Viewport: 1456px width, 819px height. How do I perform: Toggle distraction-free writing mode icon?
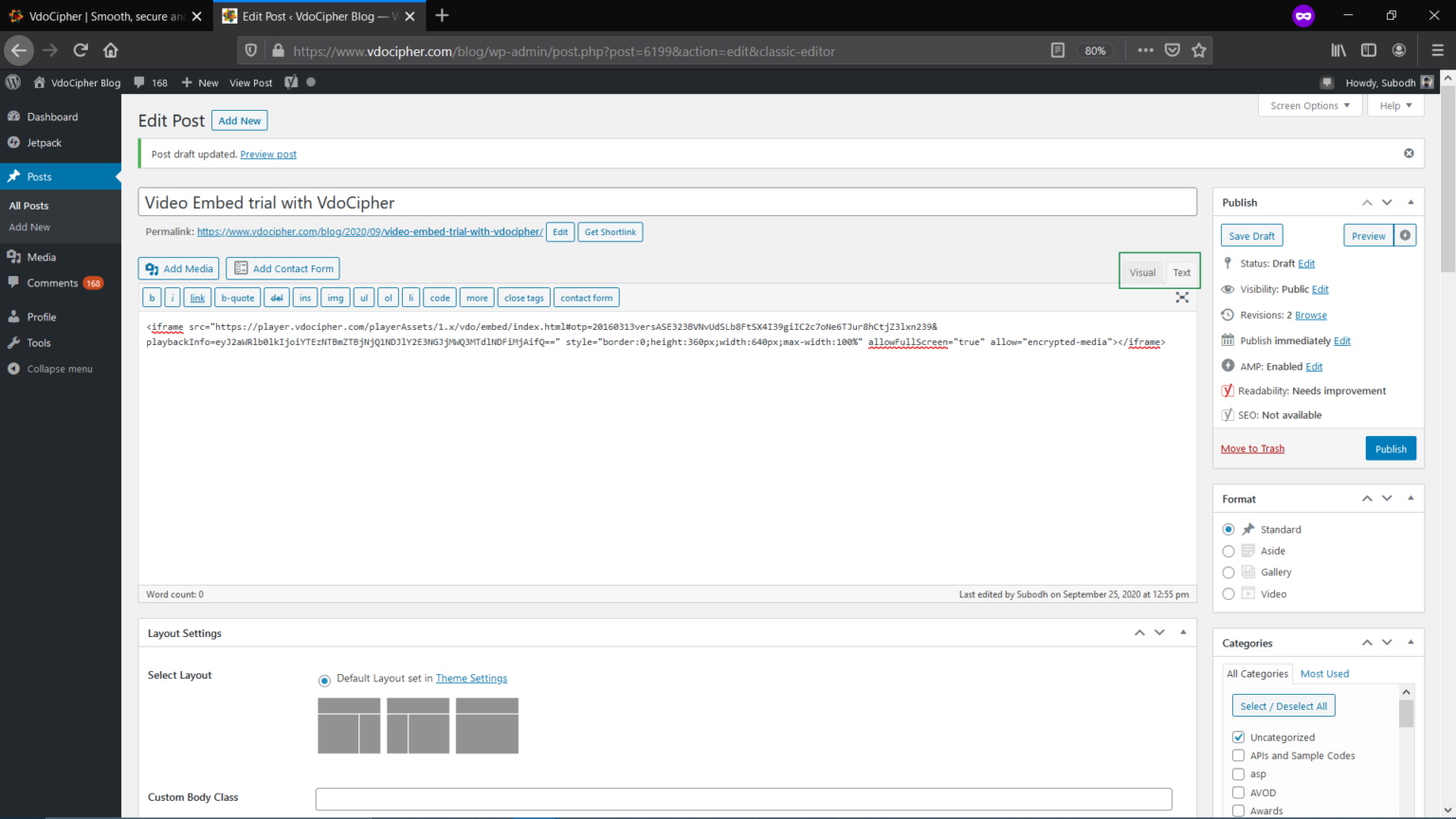coord(1182,297)
